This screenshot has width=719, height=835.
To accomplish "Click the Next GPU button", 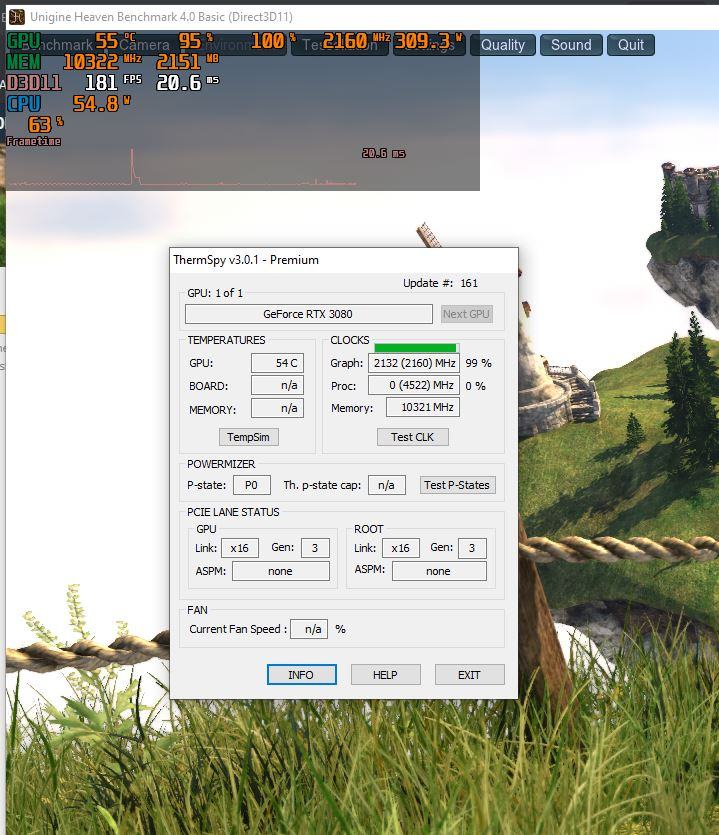I will 466,314.
